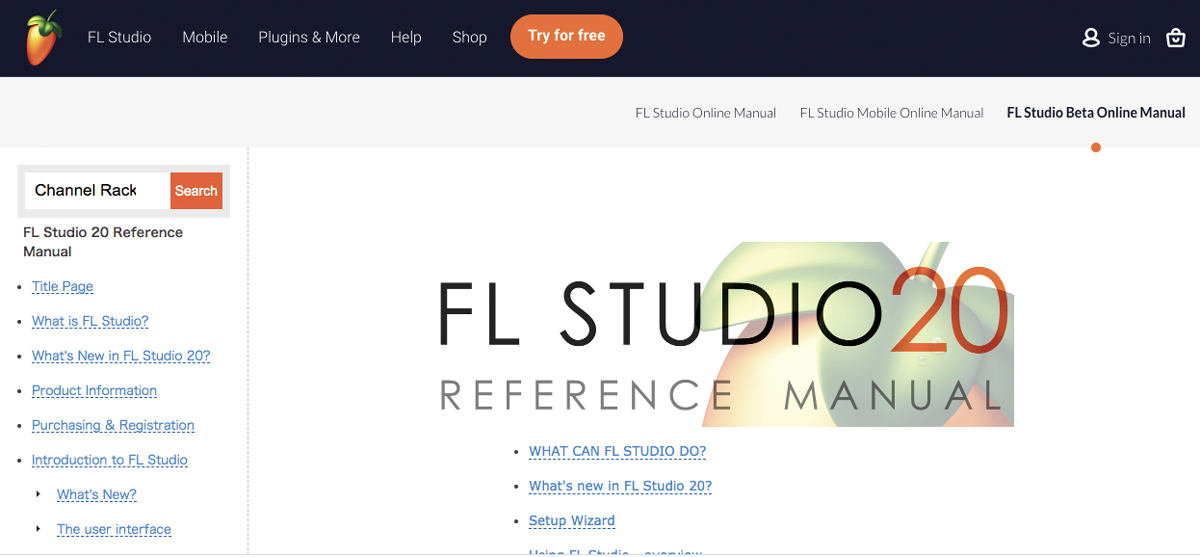The height and width of the screenshot is (557, 1200).
Task: Select FL Studio Beta Online Manual tab
Action: click(x=1096, y=113)
